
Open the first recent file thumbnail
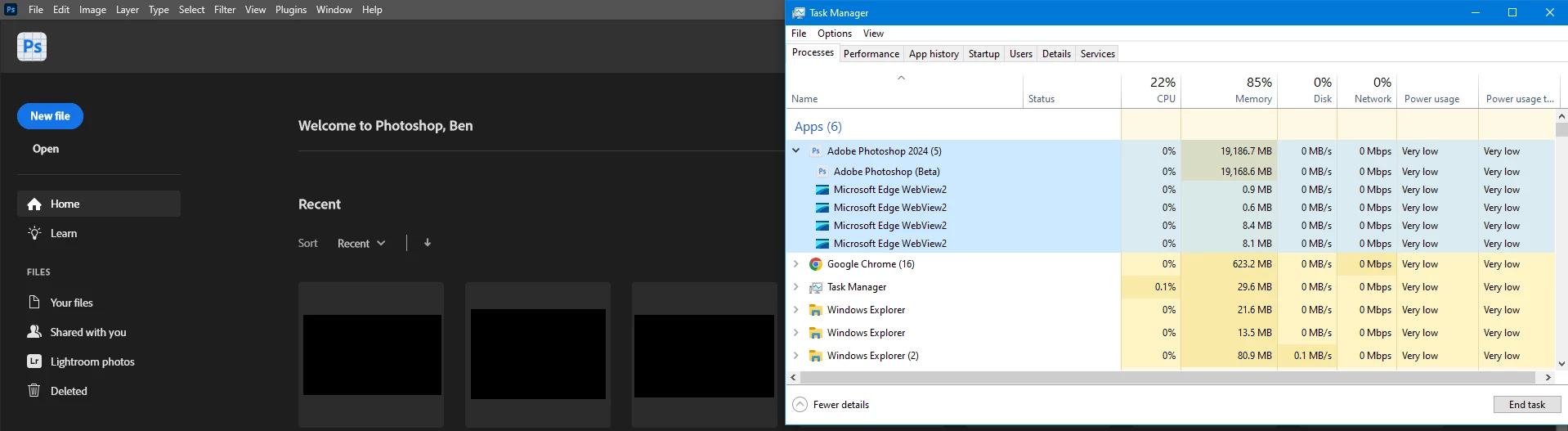(372, 355)
